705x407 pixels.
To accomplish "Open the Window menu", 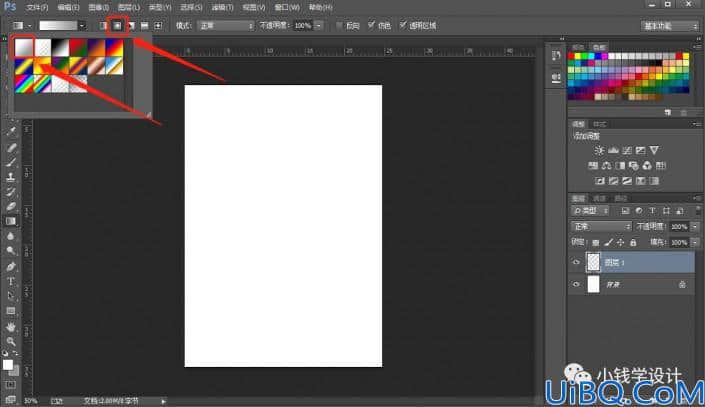I will click(x=287, y=7).
